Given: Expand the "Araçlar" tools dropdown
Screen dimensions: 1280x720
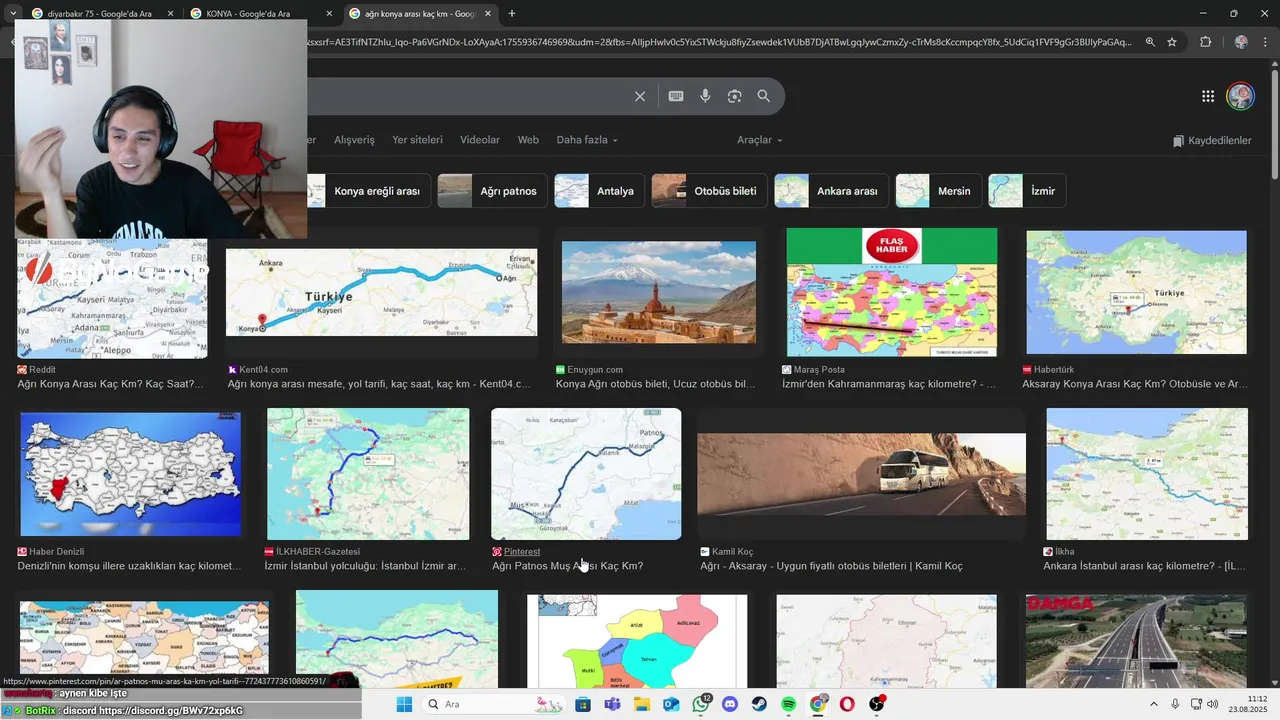Looking at the screenshot, I should [760, 140].
